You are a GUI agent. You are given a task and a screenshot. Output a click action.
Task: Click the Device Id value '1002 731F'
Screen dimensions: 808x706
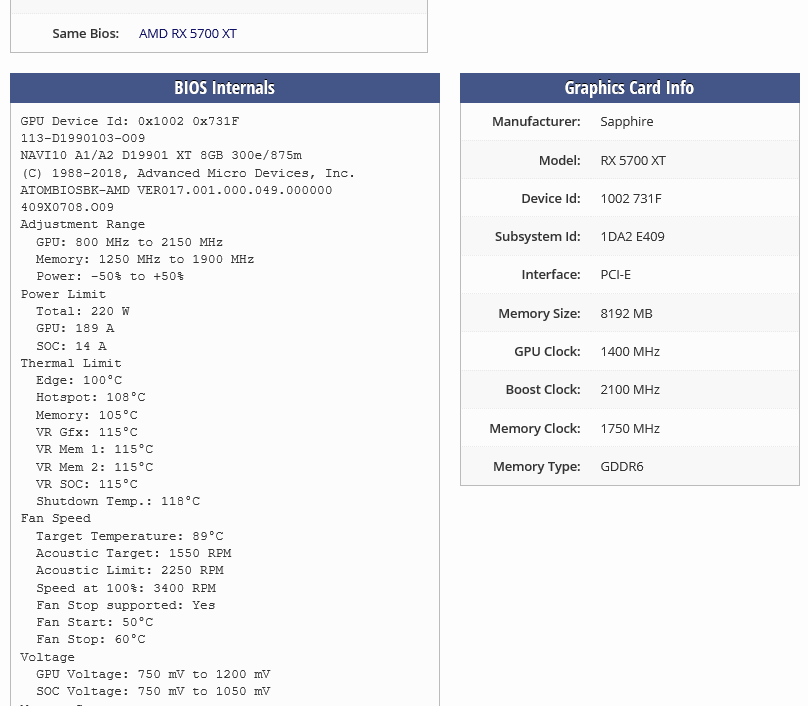coord(631,198)
